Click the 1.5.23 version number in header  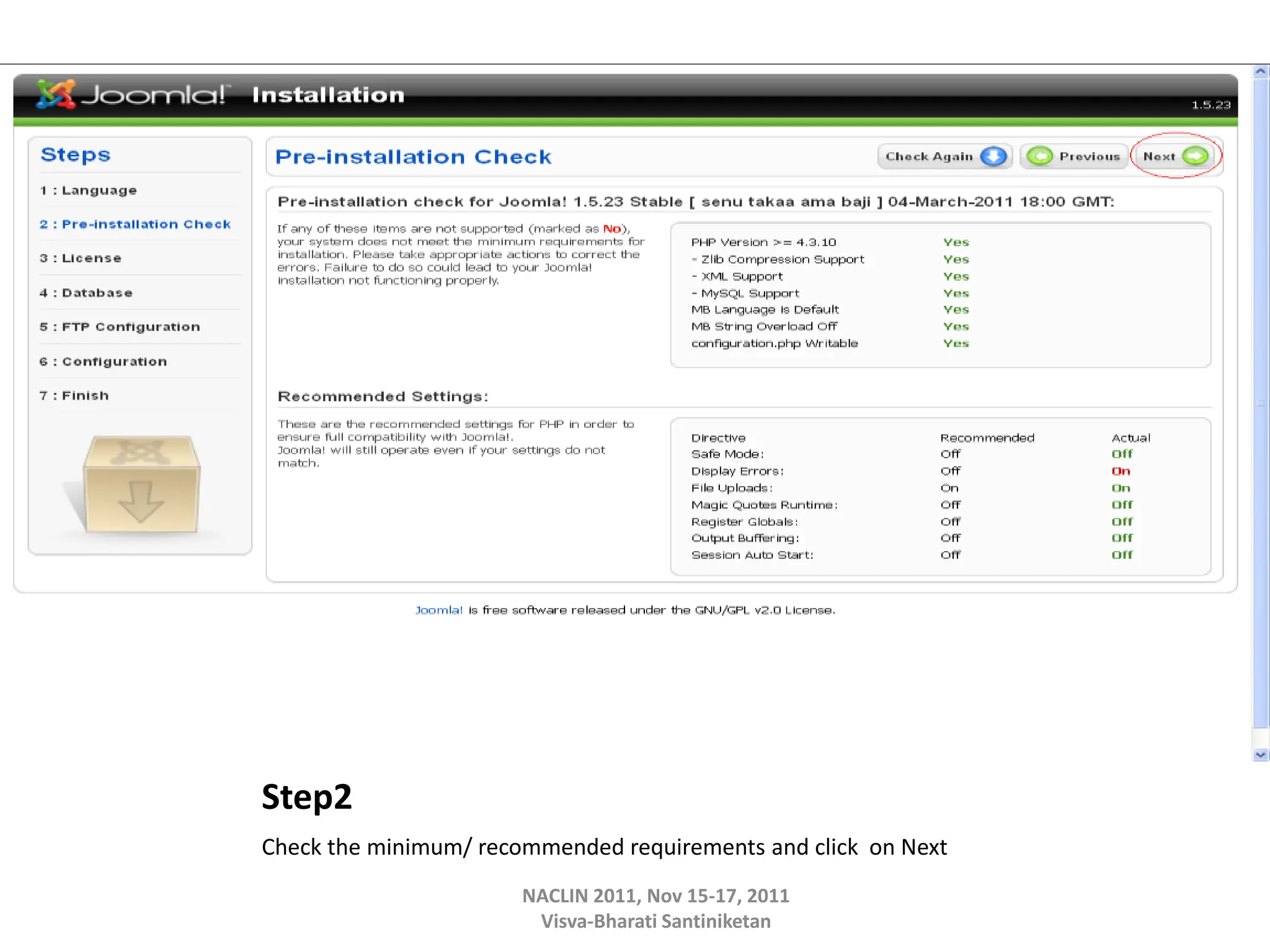(x=1210, y=105)
